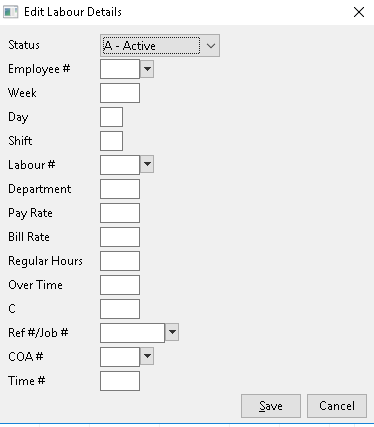Focus the Regular Hours field
The image size is (374, 427).
pos(120,261)
